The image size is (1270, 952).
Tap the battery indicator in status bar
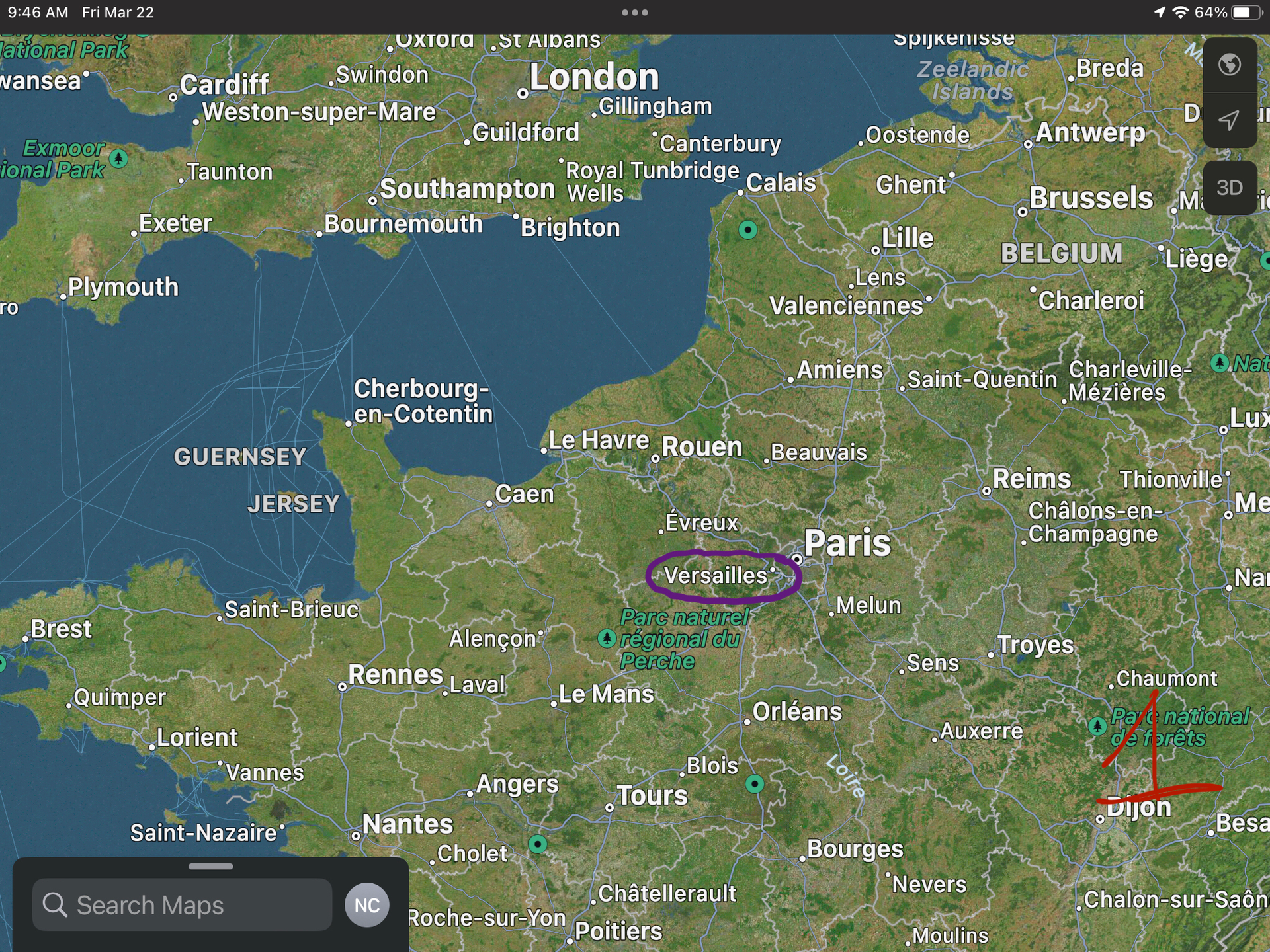(x=1247, y=12)
